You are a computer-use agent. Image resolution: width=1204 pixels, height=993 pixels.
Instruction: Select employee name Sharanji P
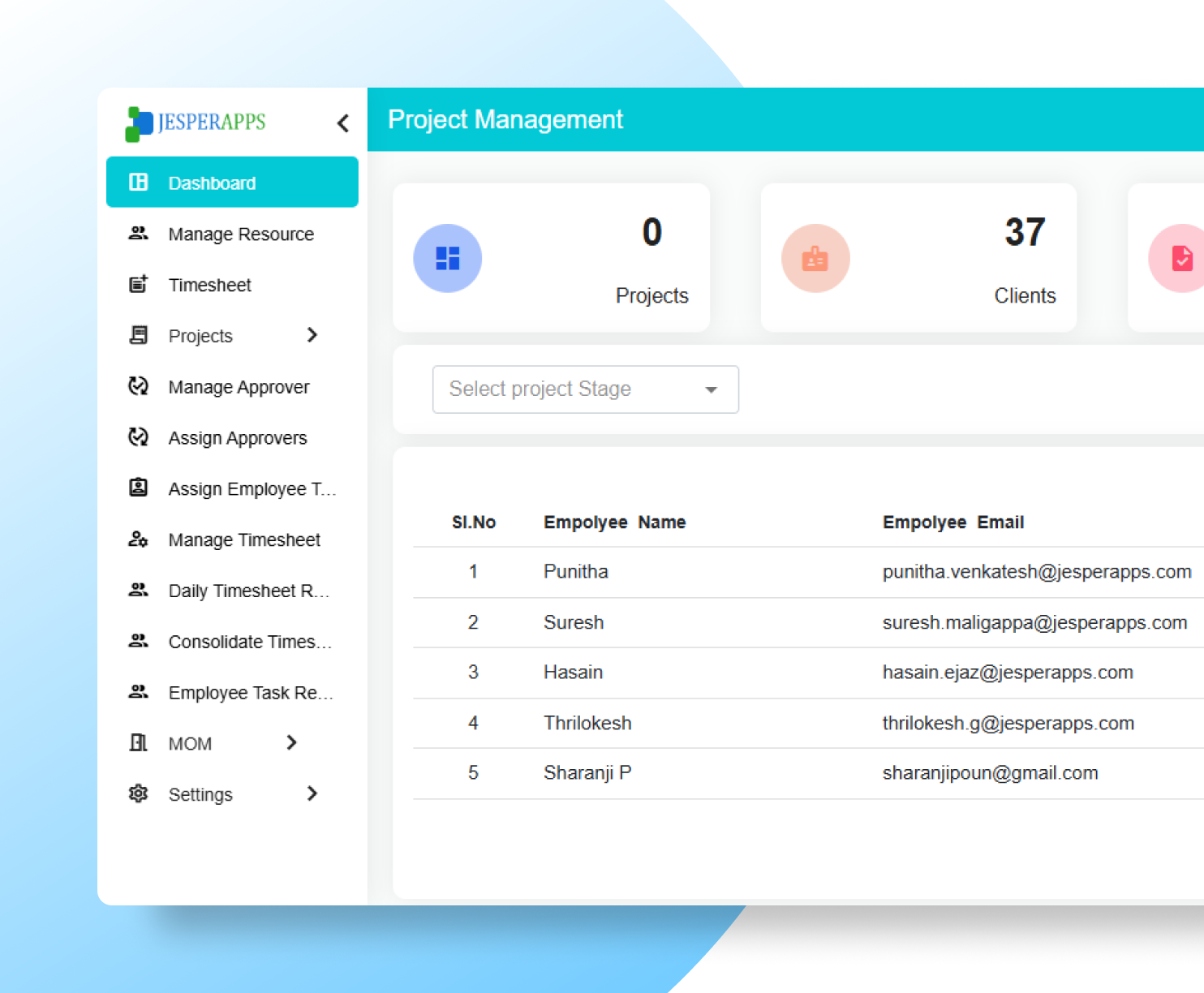[x=587, y=773]
